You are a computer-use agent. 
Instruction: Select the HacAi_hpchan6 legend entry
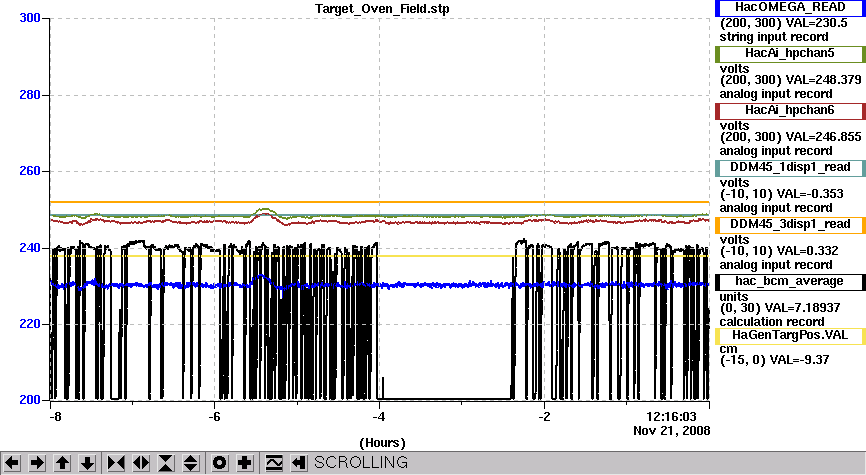(x=790, y=110)
